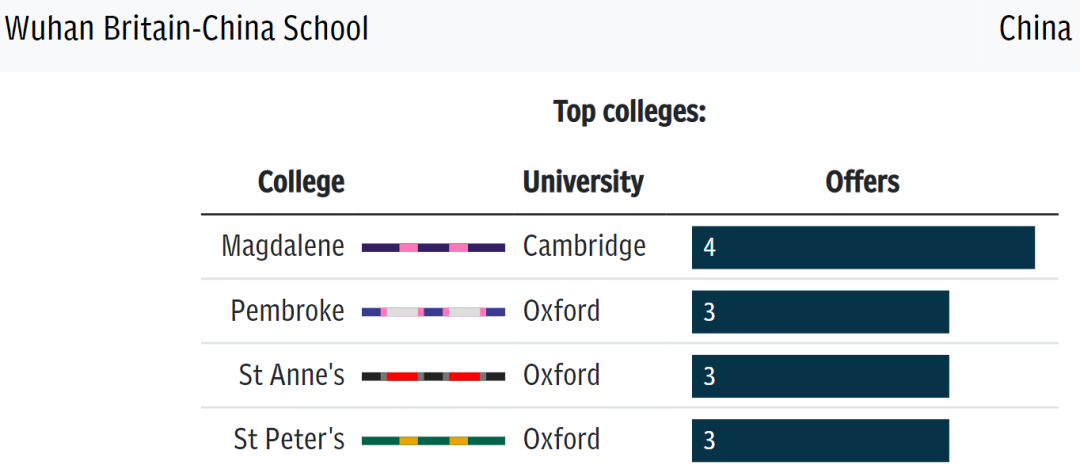Click the St Anne's college name
Viewport: 1080px width, 473px height.
(291, 375)
